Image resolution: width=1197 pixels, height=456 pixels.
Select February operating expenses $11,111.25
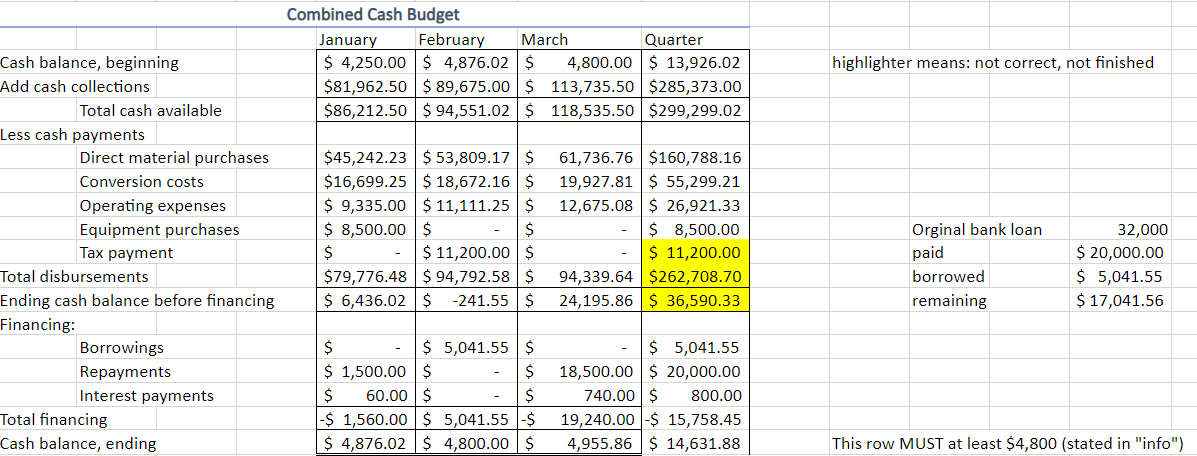click(468, 205)
